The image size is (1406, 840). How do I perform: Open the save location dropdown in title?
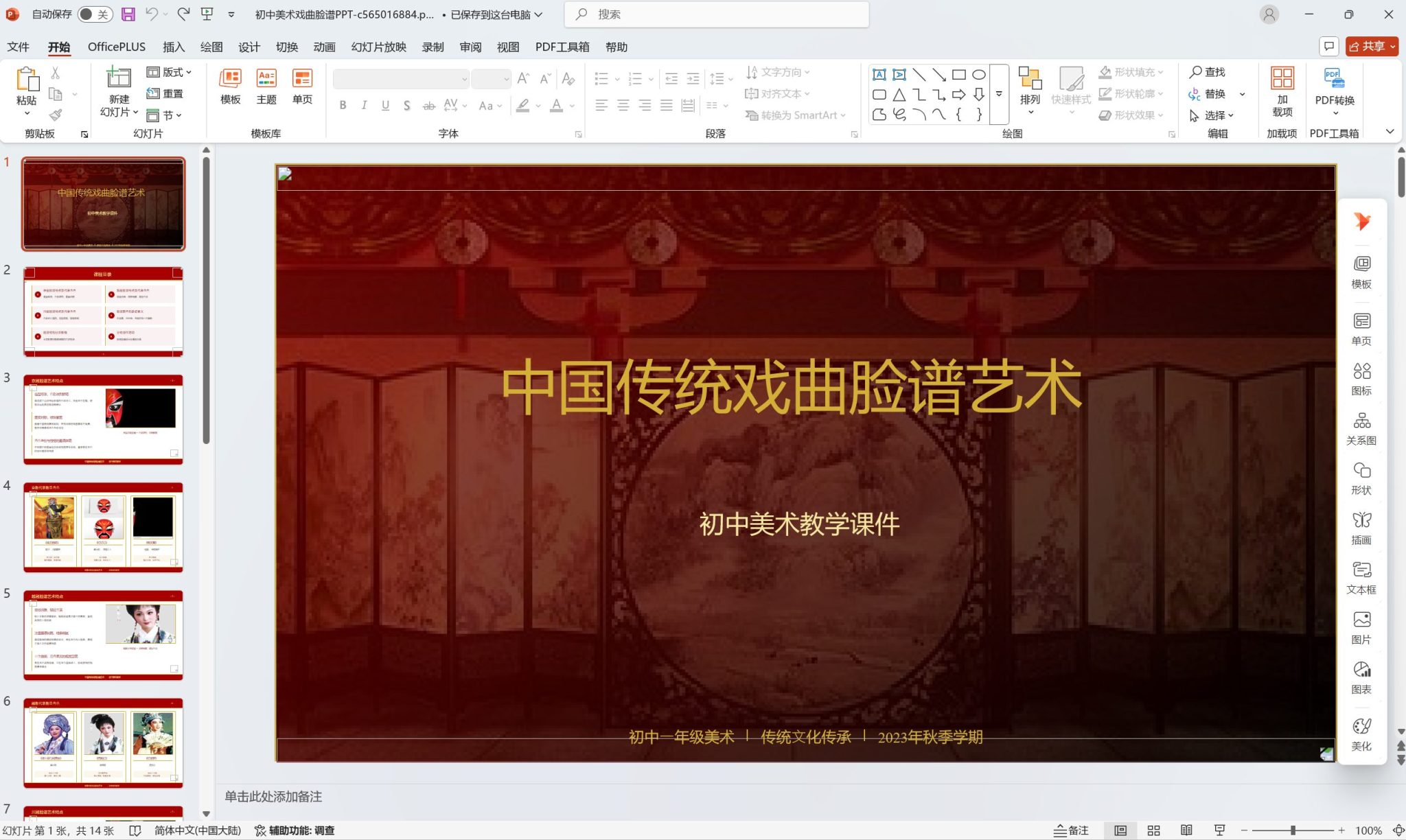[x=539, y=14]
